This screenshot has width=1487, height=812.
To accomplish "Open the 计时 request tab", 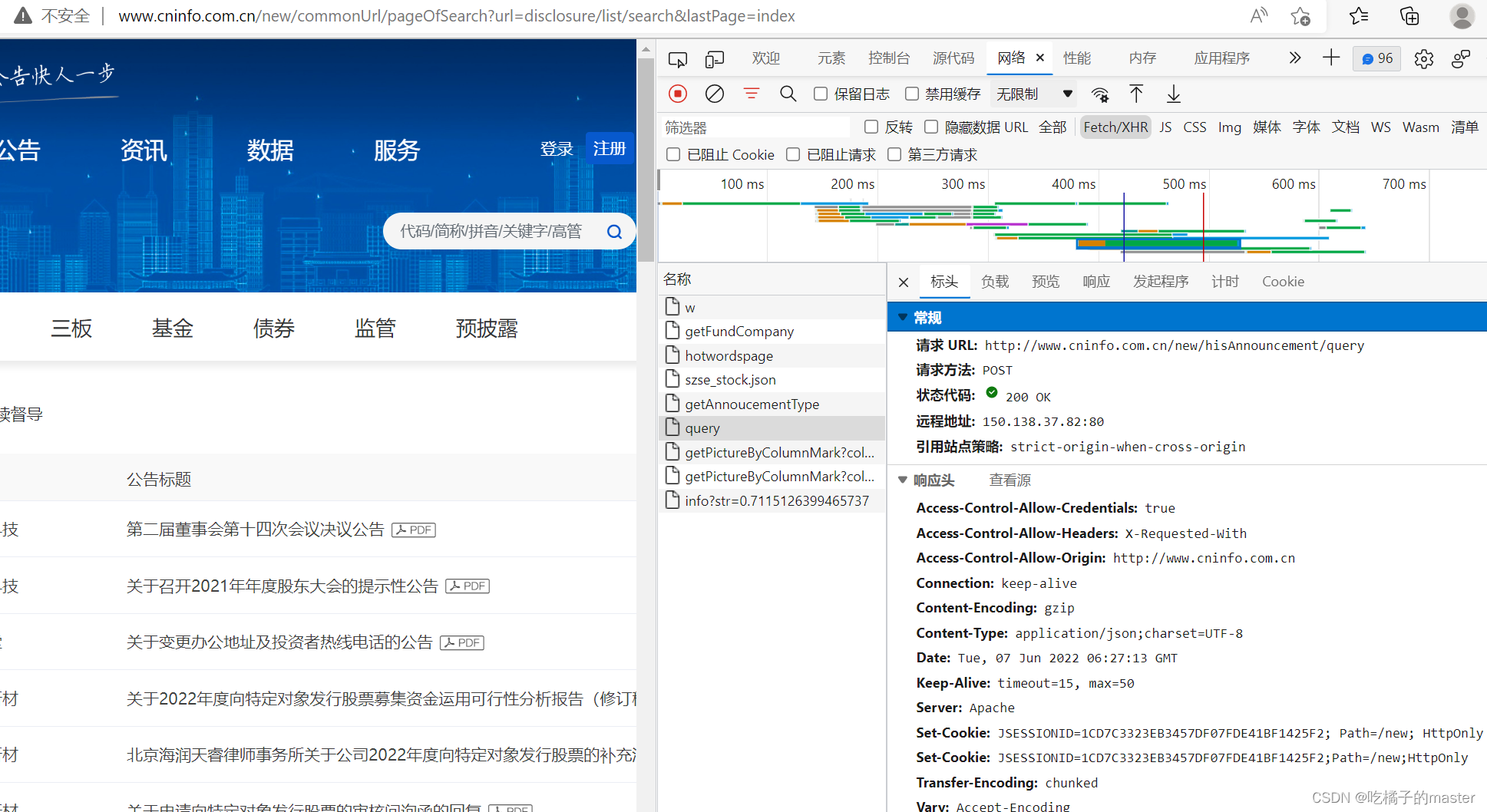I will click(x=1225, y=282).
